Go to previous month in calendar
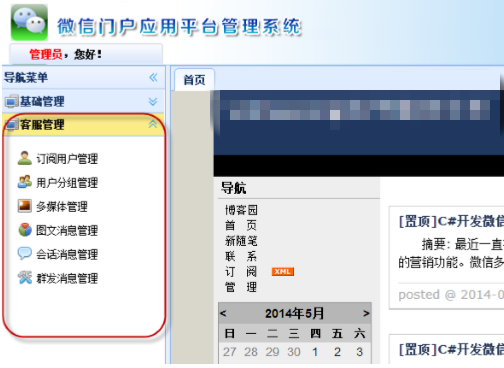The height and width of the screenshot is (368, 504). (223, 313)
